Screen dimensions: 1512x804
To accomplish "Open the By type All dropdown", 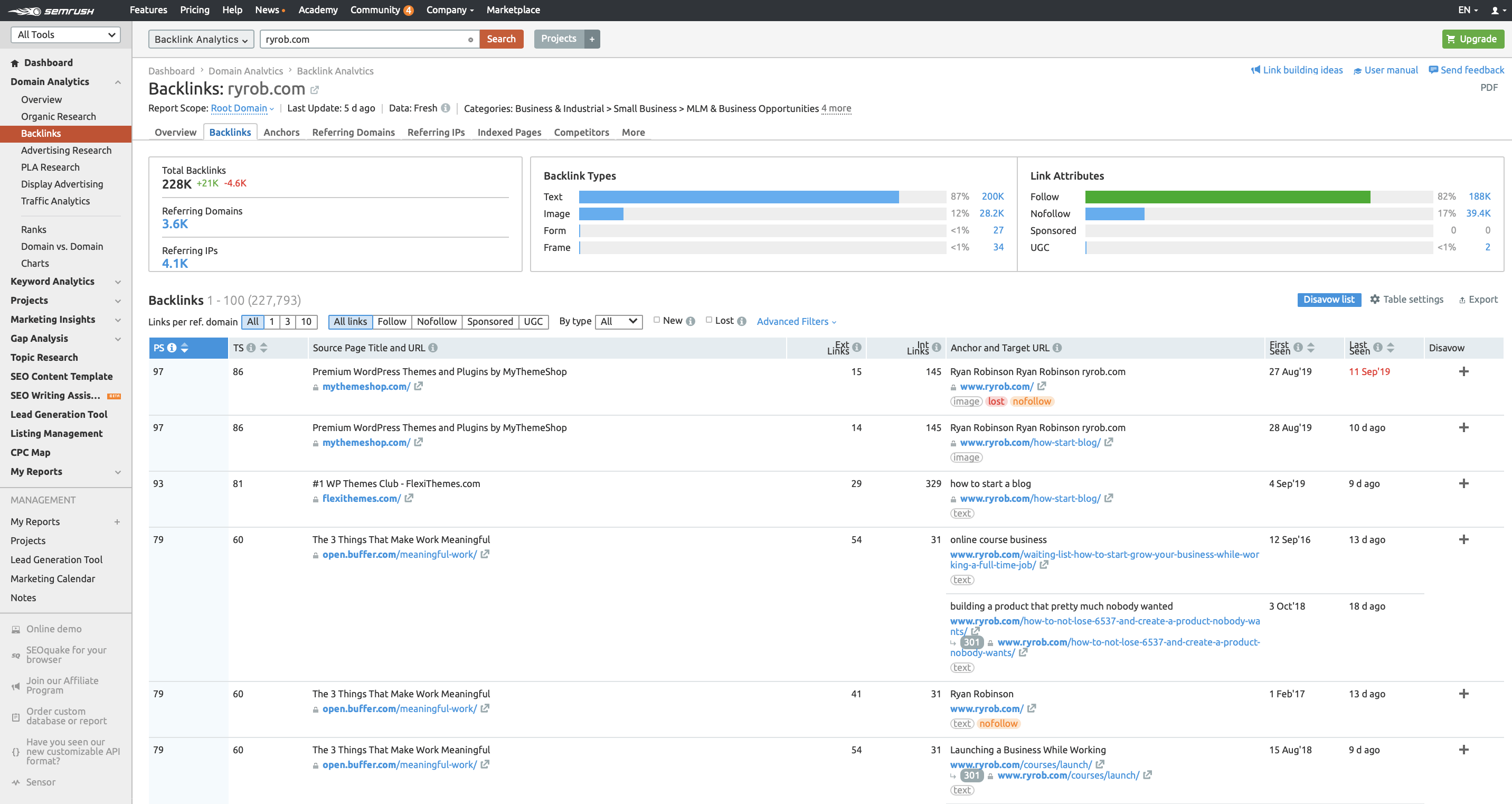I will click(x=619, y=321).
